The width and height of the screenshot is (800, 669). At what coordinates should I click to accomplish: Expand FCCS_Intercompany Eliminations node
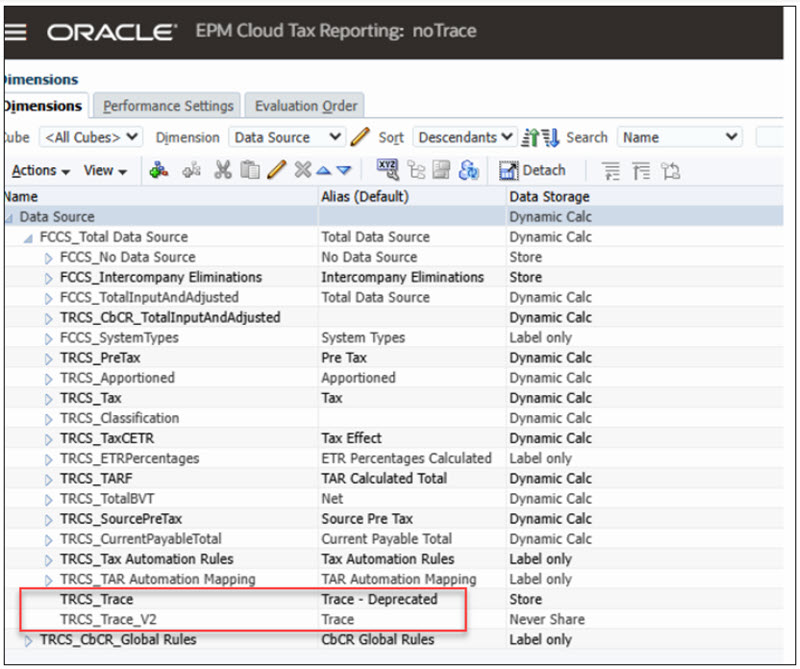pos(48,278)
